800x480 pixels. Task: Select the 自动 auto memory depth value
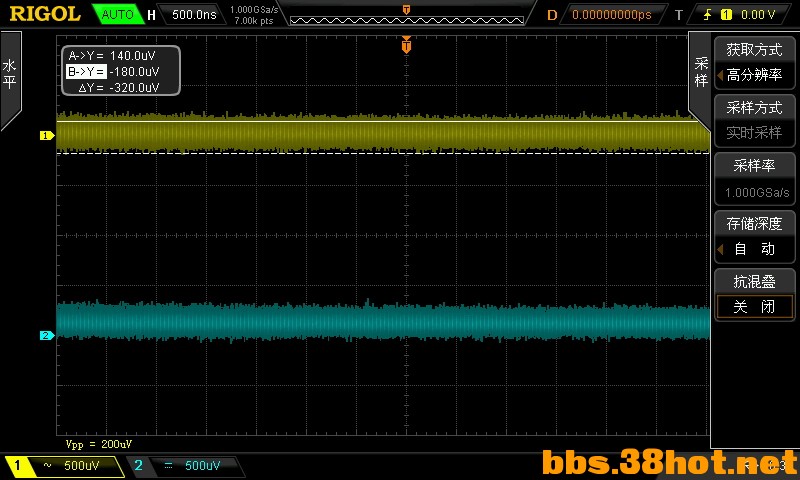pos(754,249)
